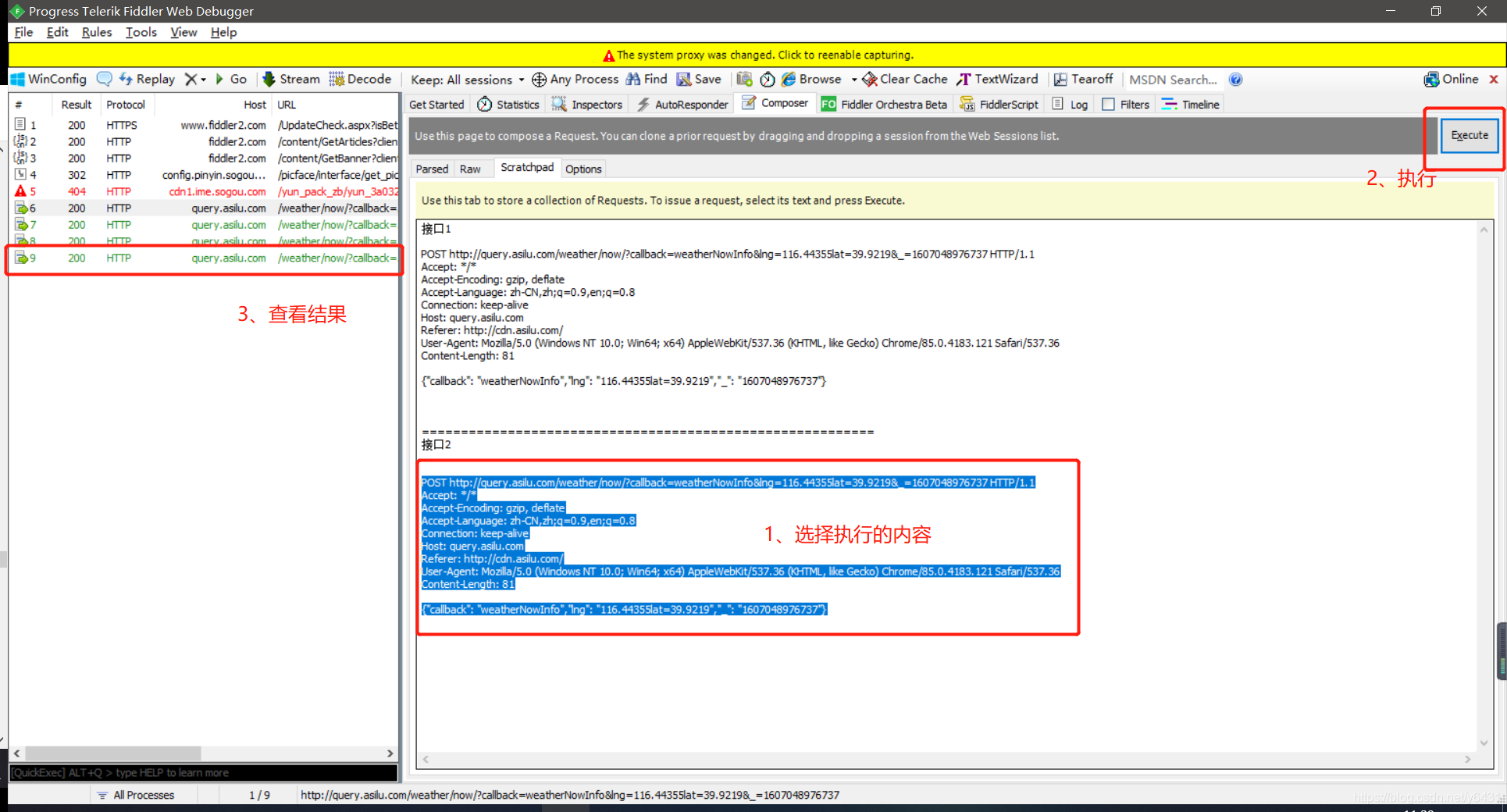Open the FiddlerScript tab
This screenshot has height=812, width=1507.
click(x=999, y=104)
